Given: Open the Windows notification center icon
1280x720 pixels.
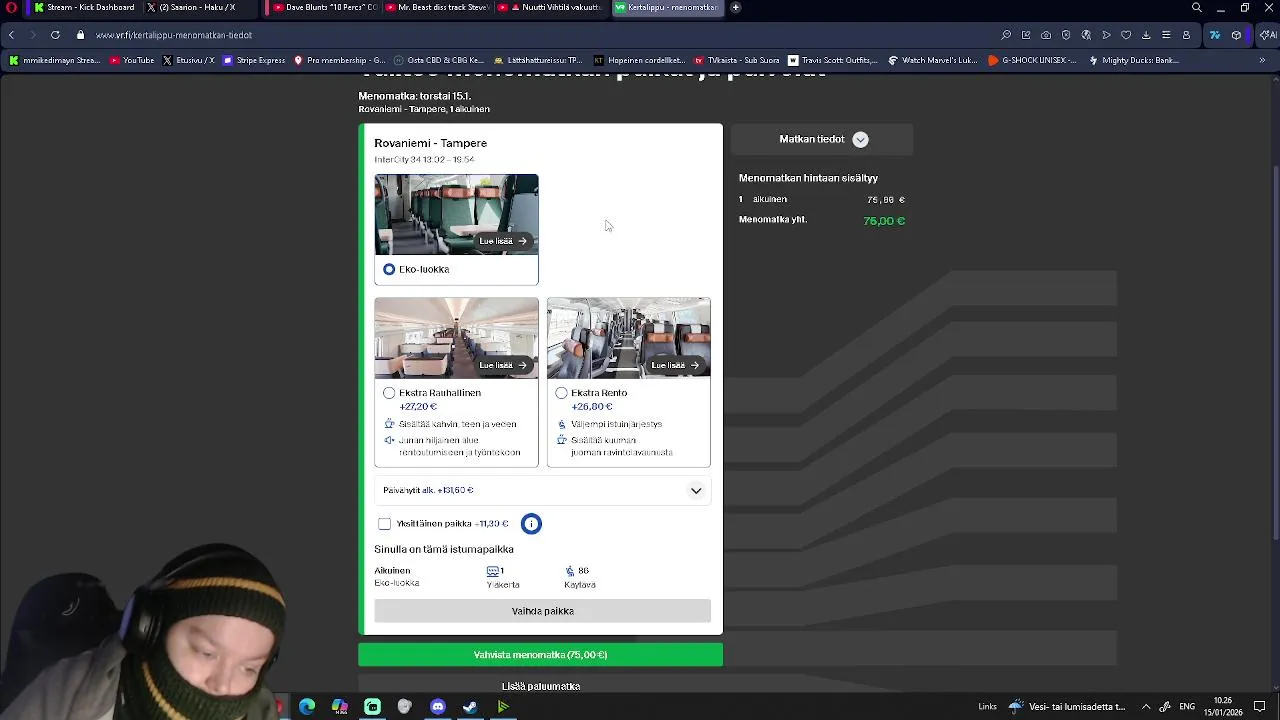Looking at the screenshot, I should [x=1260, y=707].
